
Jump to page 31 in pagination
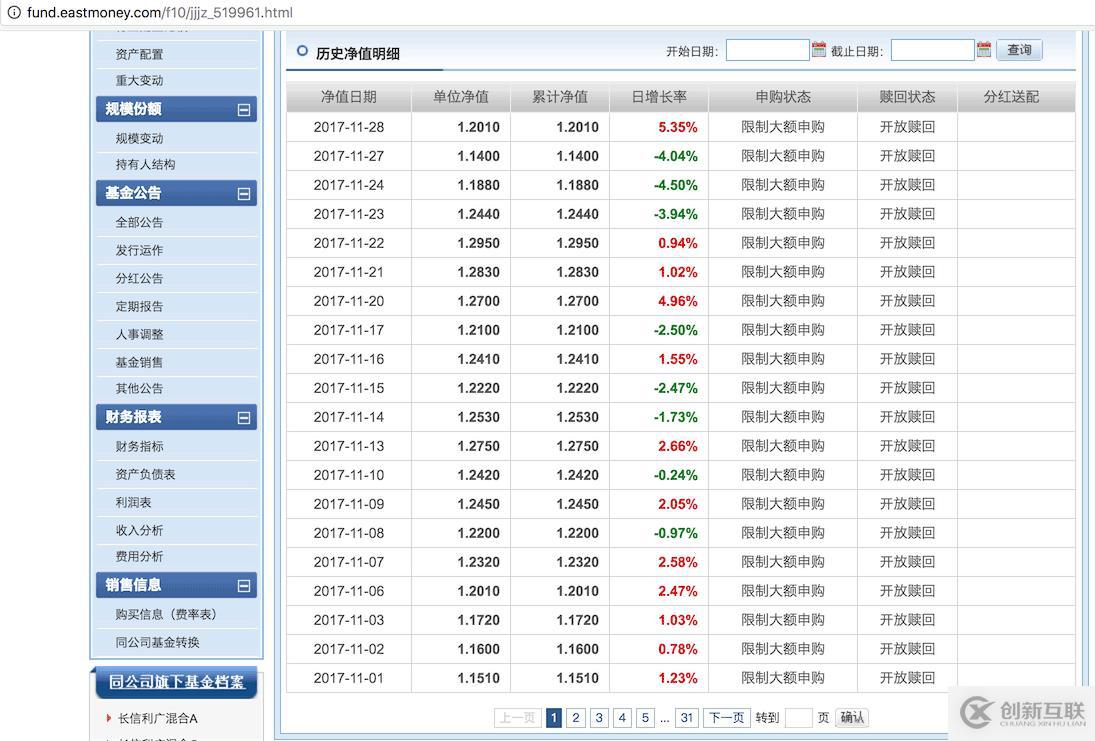[x=686, y=717]
